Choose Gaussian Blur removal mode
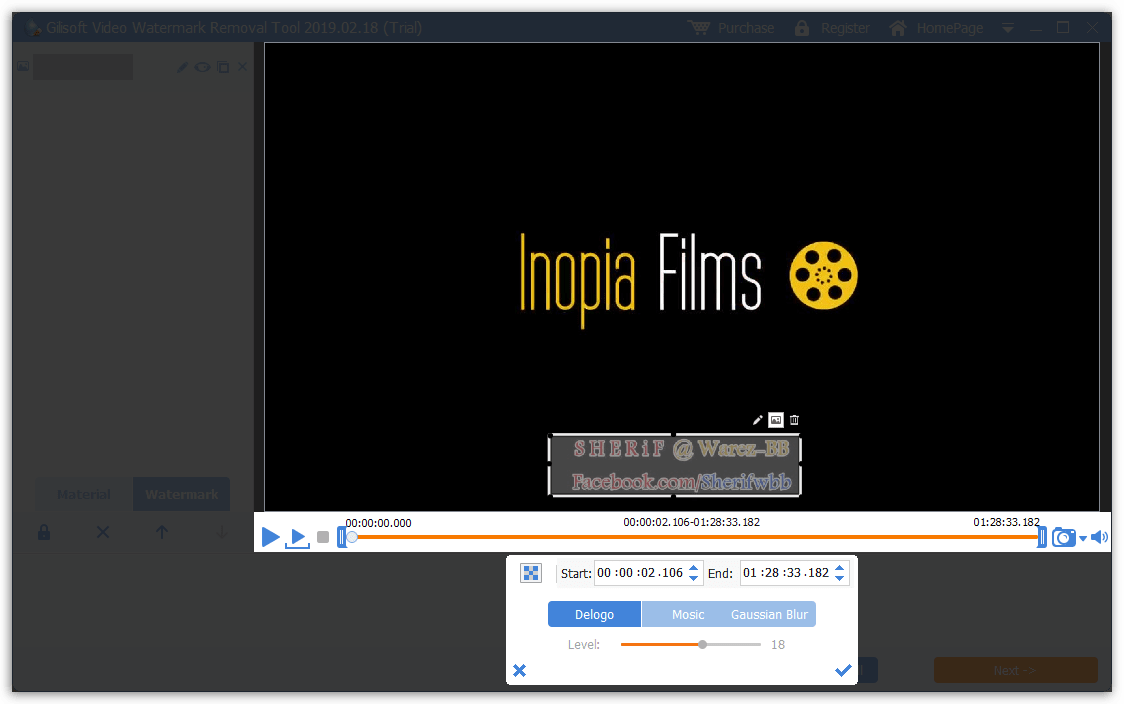This screenshot has width=1124, height=704. pyautogui.click(x=769, y=614)
